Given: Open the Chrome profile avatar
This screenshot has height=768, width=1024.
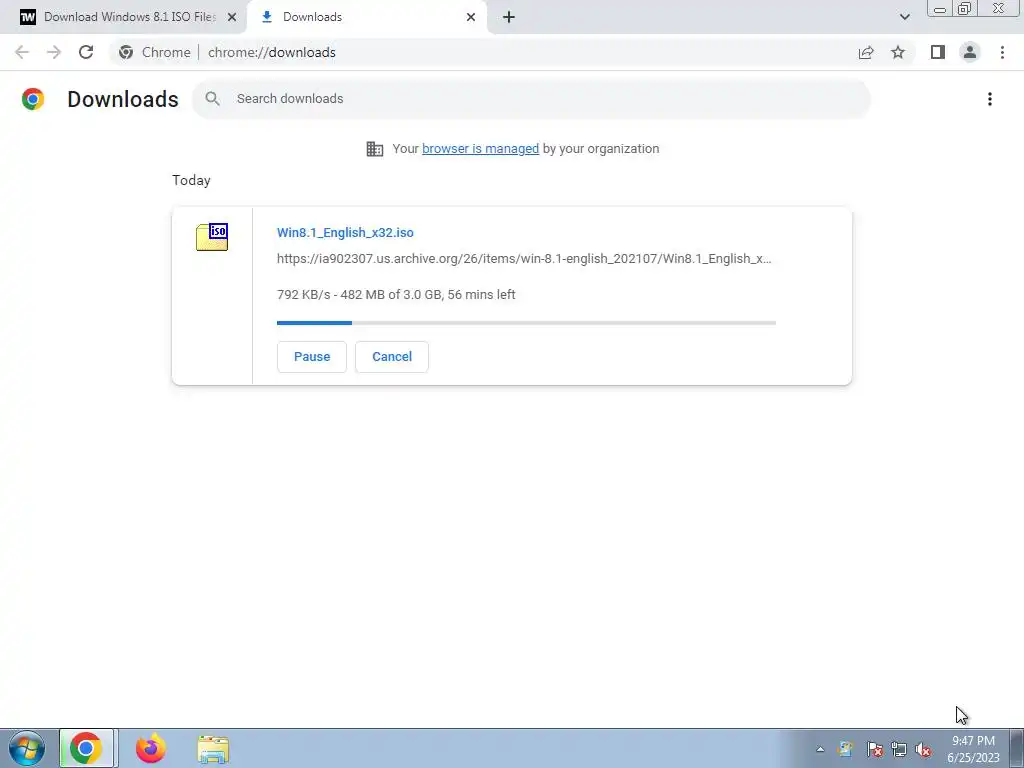Looking at the screenshot, I should click(970, 52).
